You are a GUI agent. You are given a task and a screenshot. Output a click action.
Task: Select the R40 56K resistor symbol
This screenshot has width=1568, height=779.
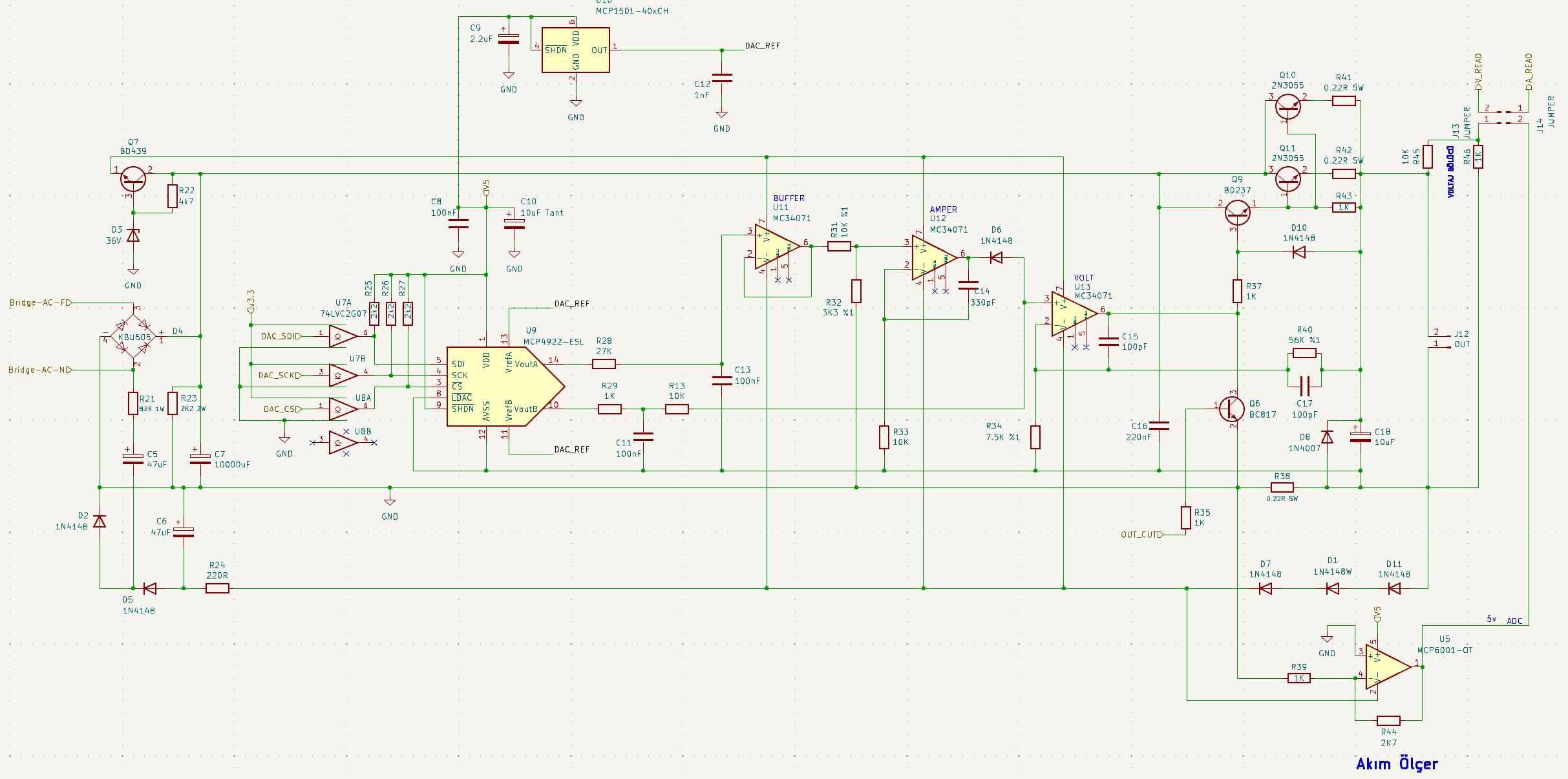point(1304,353)
